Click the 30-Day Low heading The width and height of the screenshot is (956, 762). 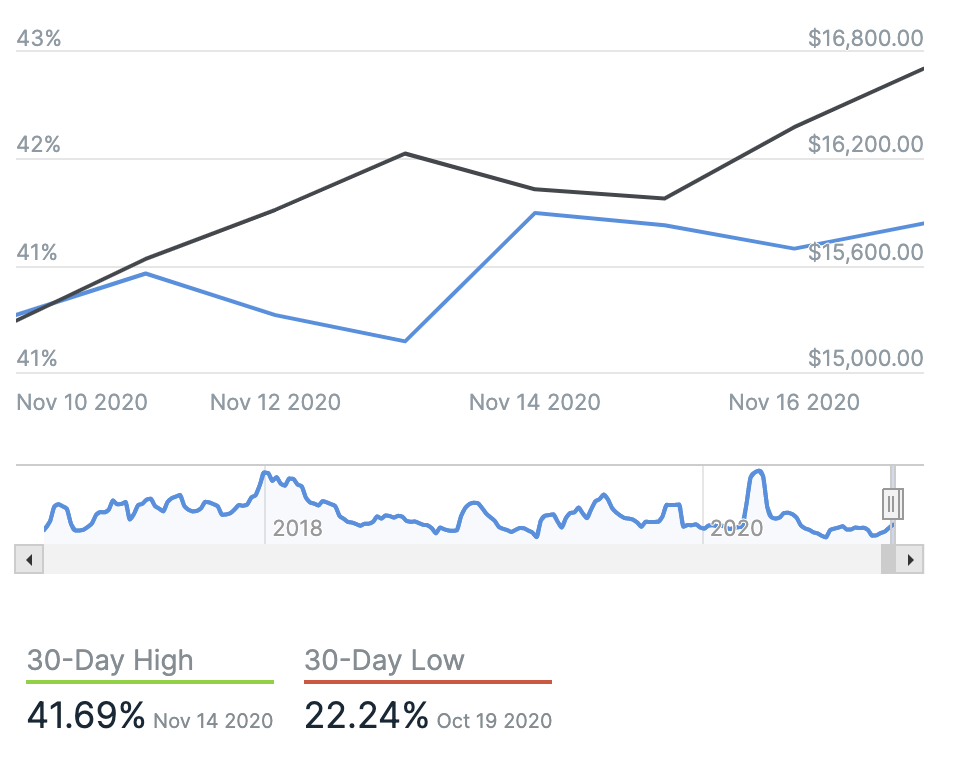(385, 660)
